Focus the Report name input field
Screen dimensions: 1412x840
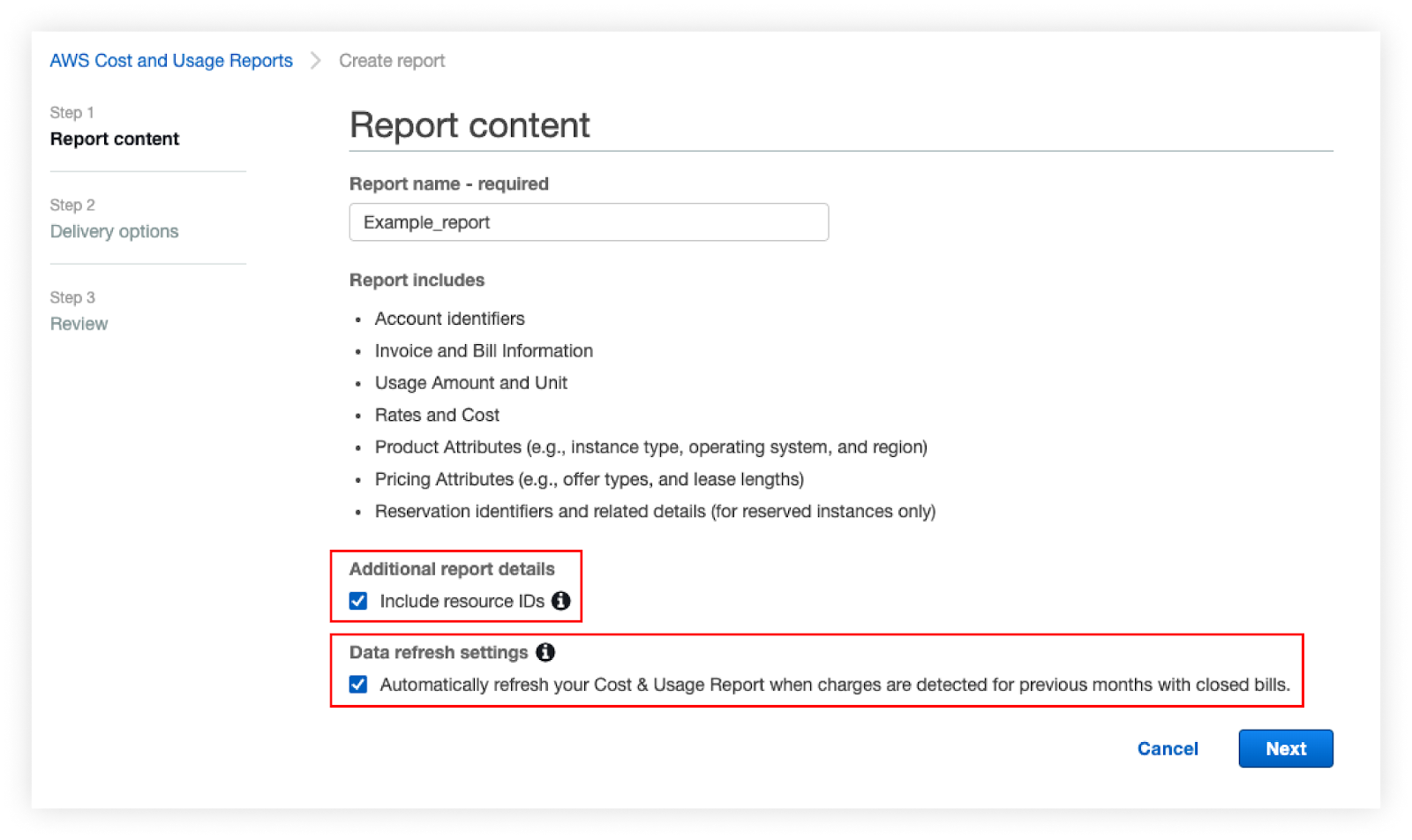click(589, 222)
